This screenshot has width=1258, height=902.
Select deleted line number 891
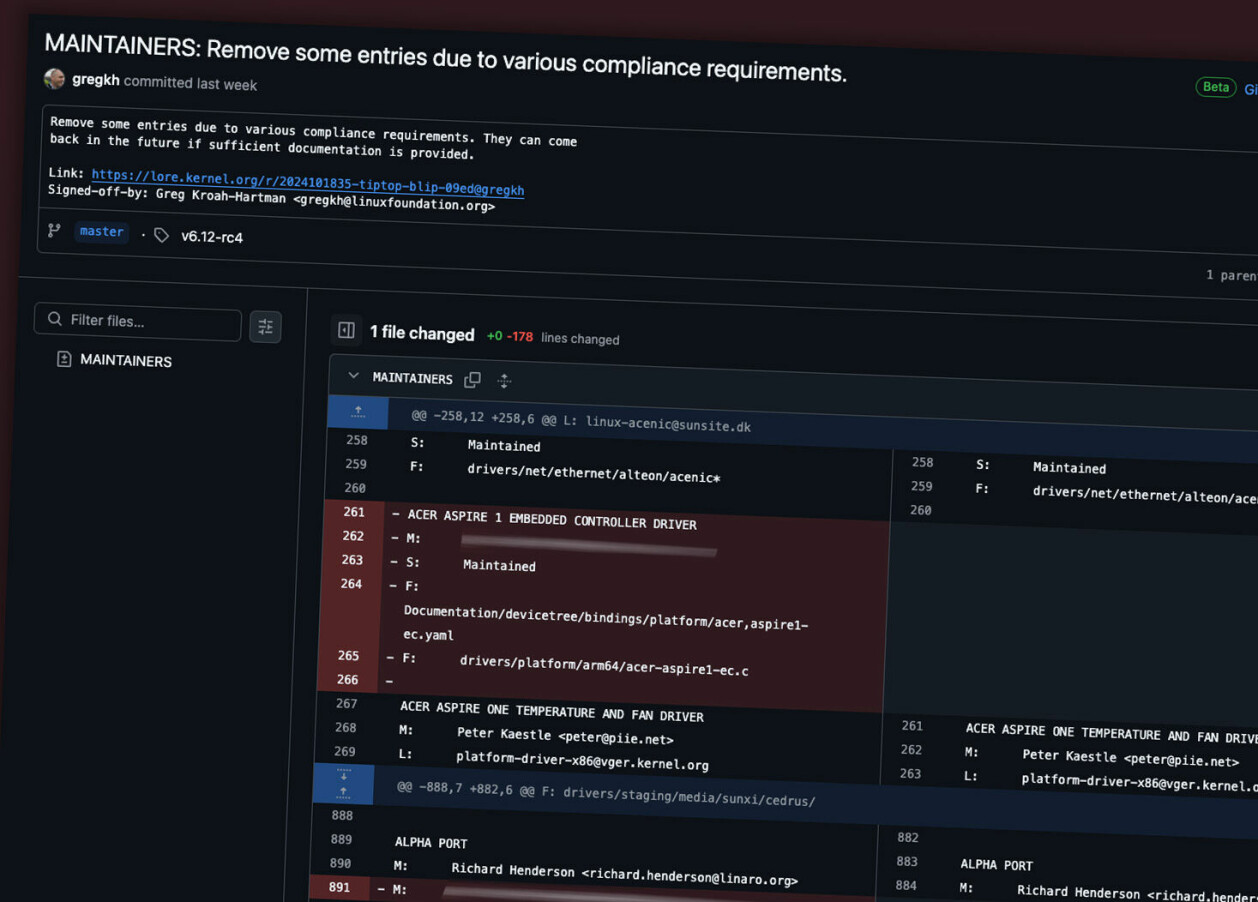[x=339, y=887]
